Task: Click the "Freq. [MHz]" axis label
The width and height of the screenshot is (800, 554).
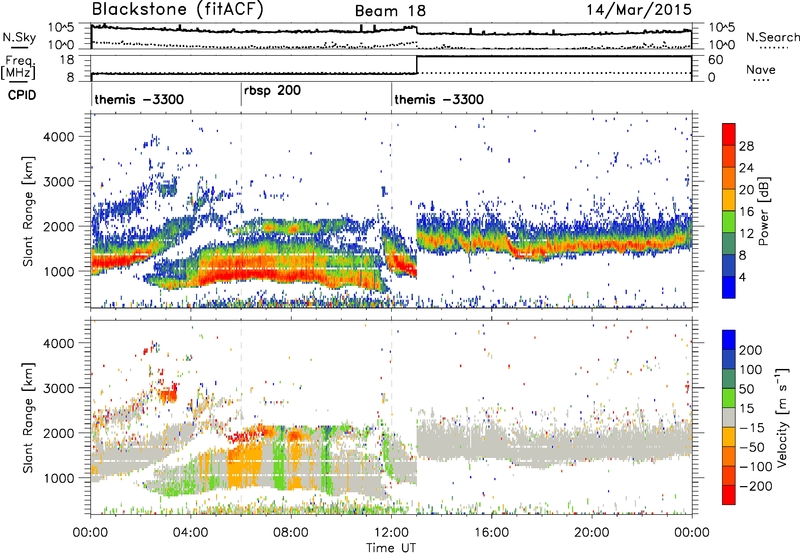Action: pos(18,68)
